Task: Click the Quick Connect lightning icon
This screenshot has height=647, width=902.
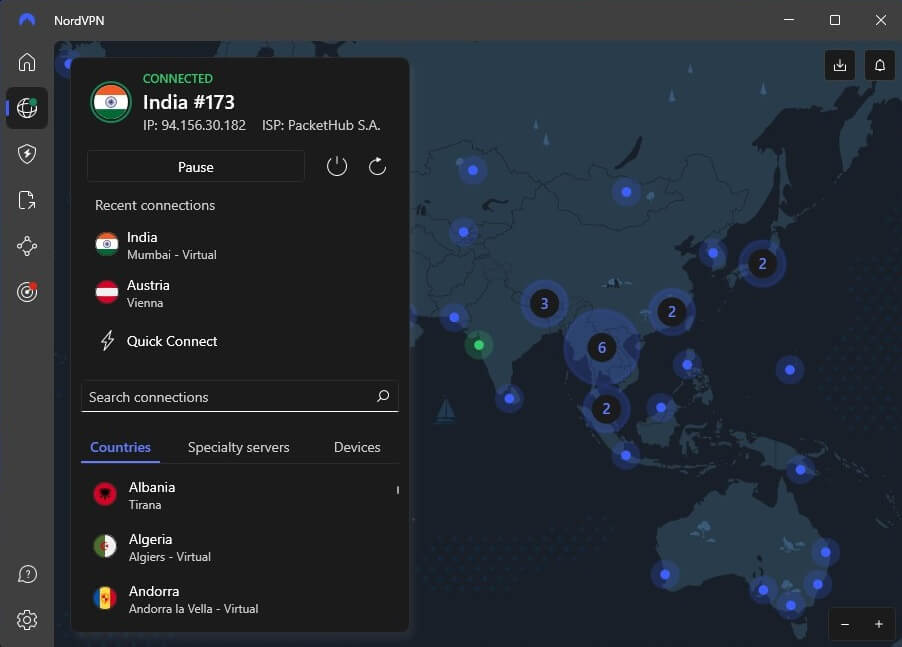Action: pos(108,340)
